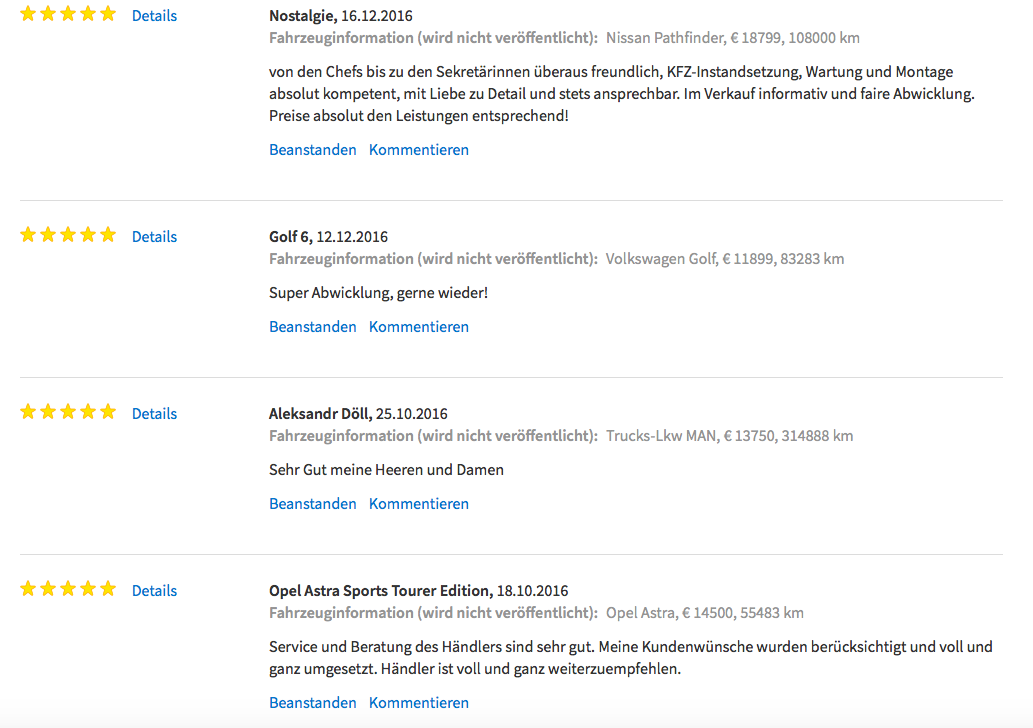
Task: Click Beanstanden under Opel Astra review
Action: point(312,703)
